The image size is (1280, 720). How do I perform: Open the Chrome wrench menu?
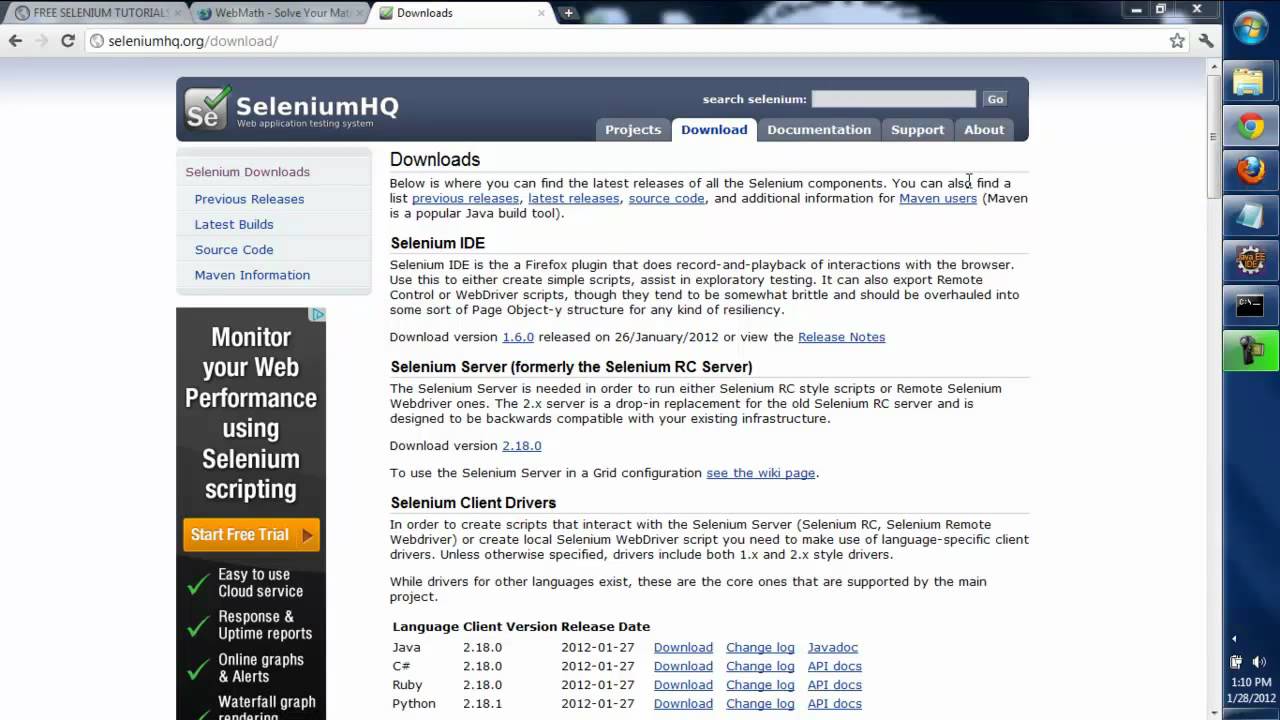[1206, 41]
